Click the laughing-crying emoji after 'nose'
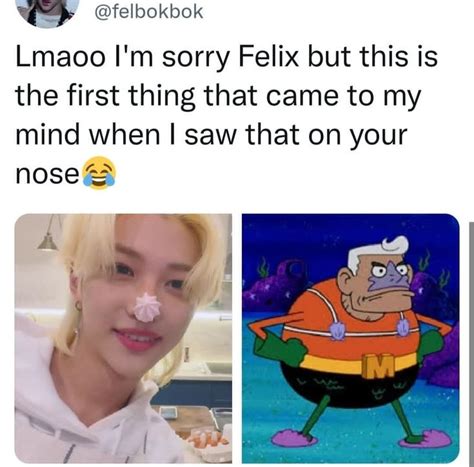 tap(99, 173)
